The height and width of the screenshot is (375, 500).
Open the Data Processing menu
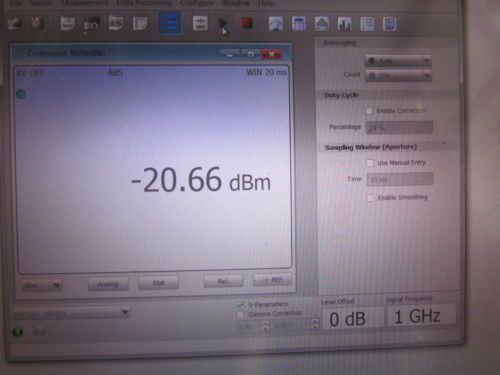point(144,3)
